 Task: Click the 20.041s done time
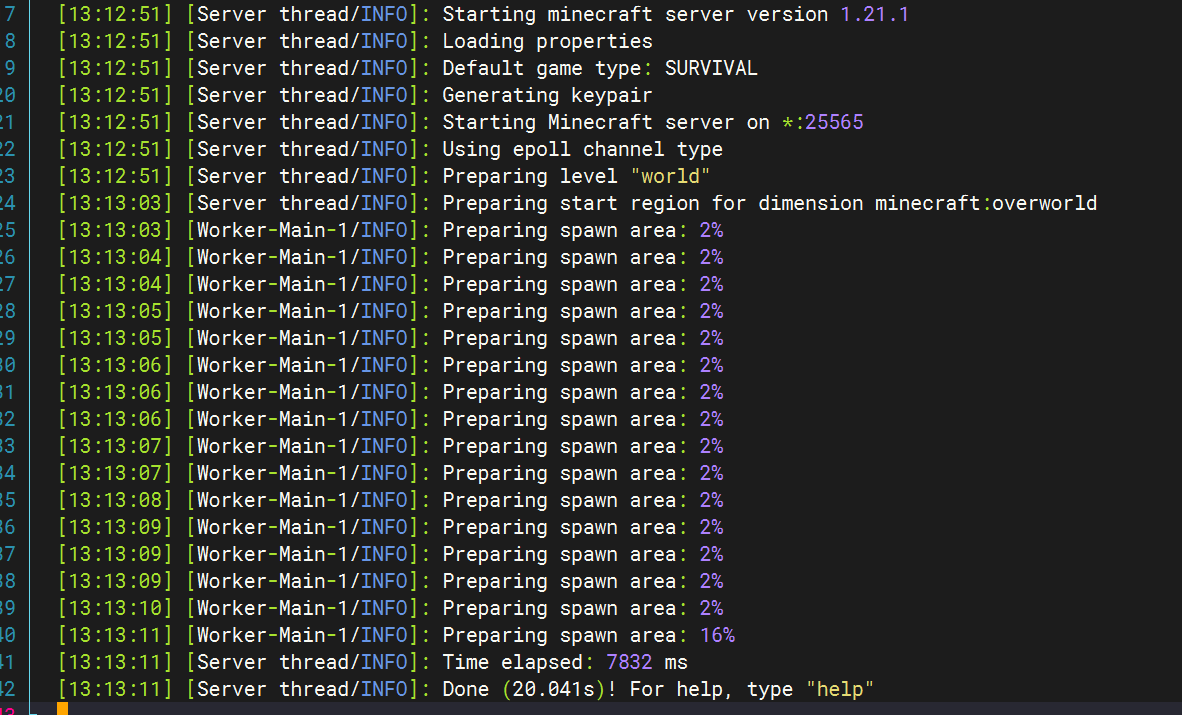pos(553,689)
